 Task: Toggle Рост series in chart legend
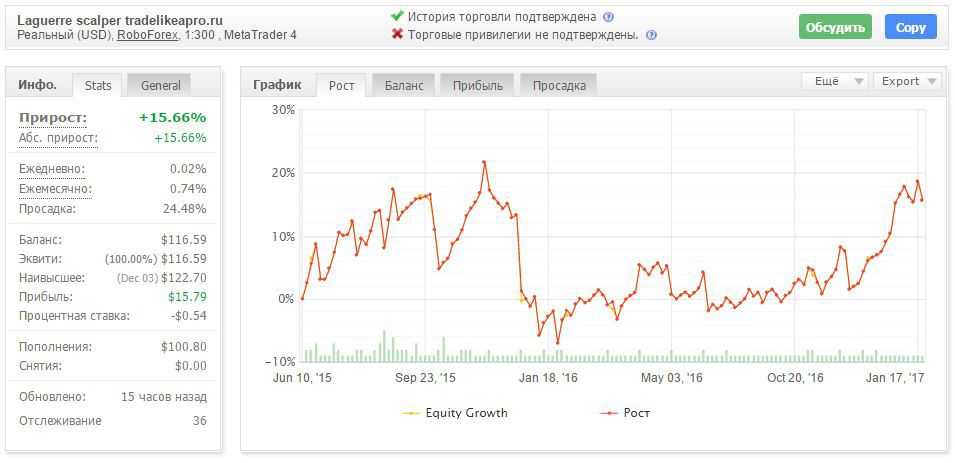coord(608,412)
